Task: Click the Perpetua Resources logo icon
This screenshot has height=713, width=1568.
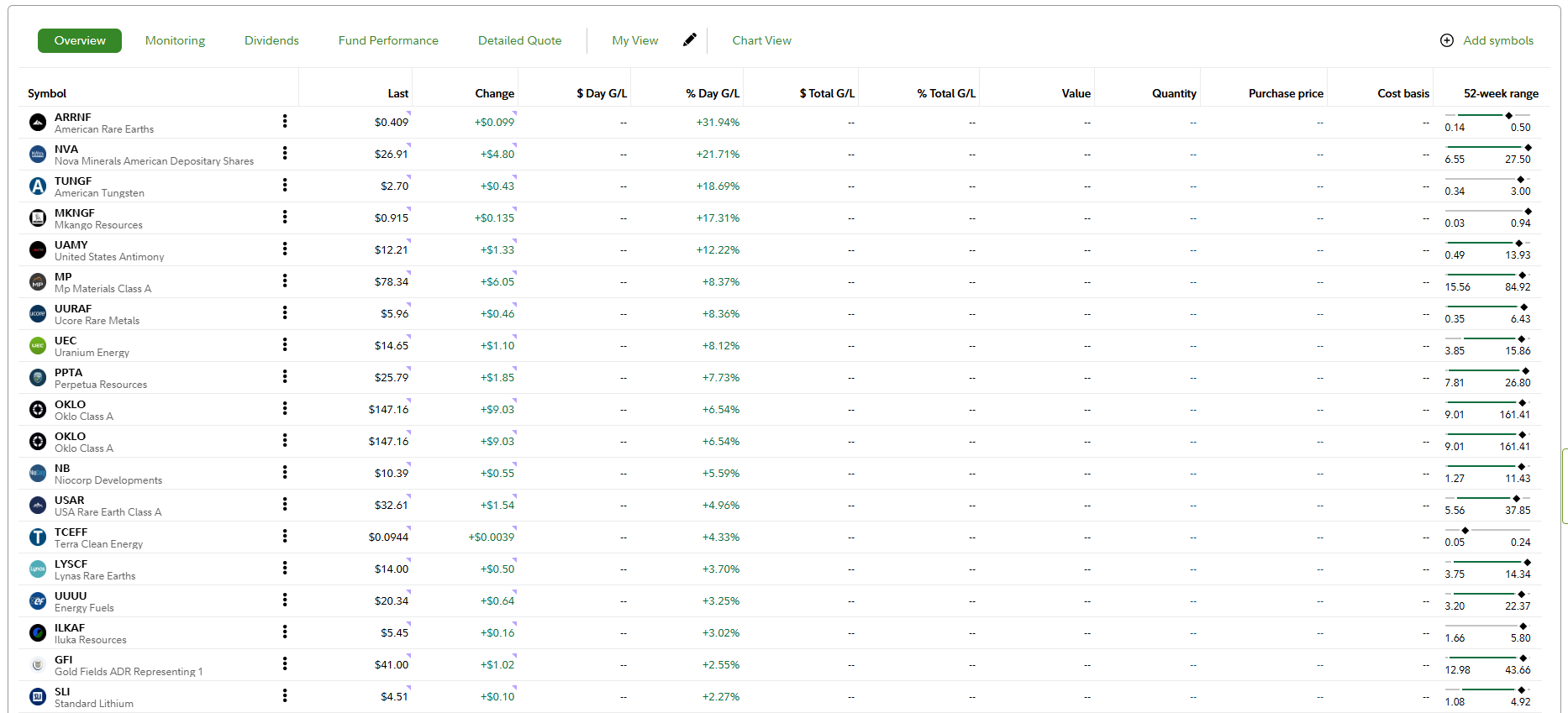Action: coord(38,378)
